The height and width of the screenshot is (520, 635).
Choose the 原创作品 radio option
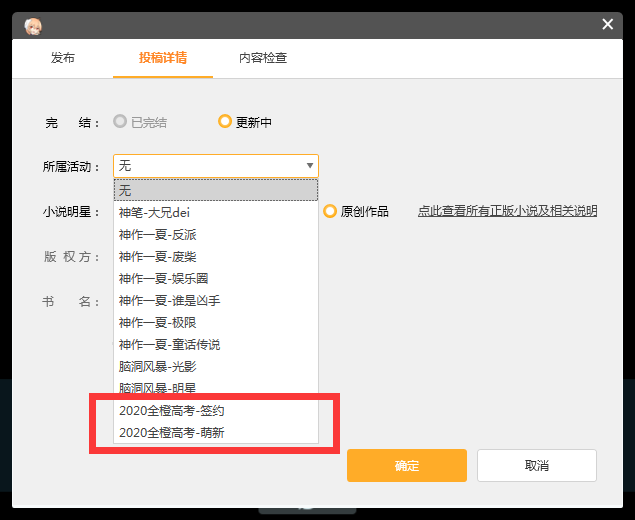(331, 211)
